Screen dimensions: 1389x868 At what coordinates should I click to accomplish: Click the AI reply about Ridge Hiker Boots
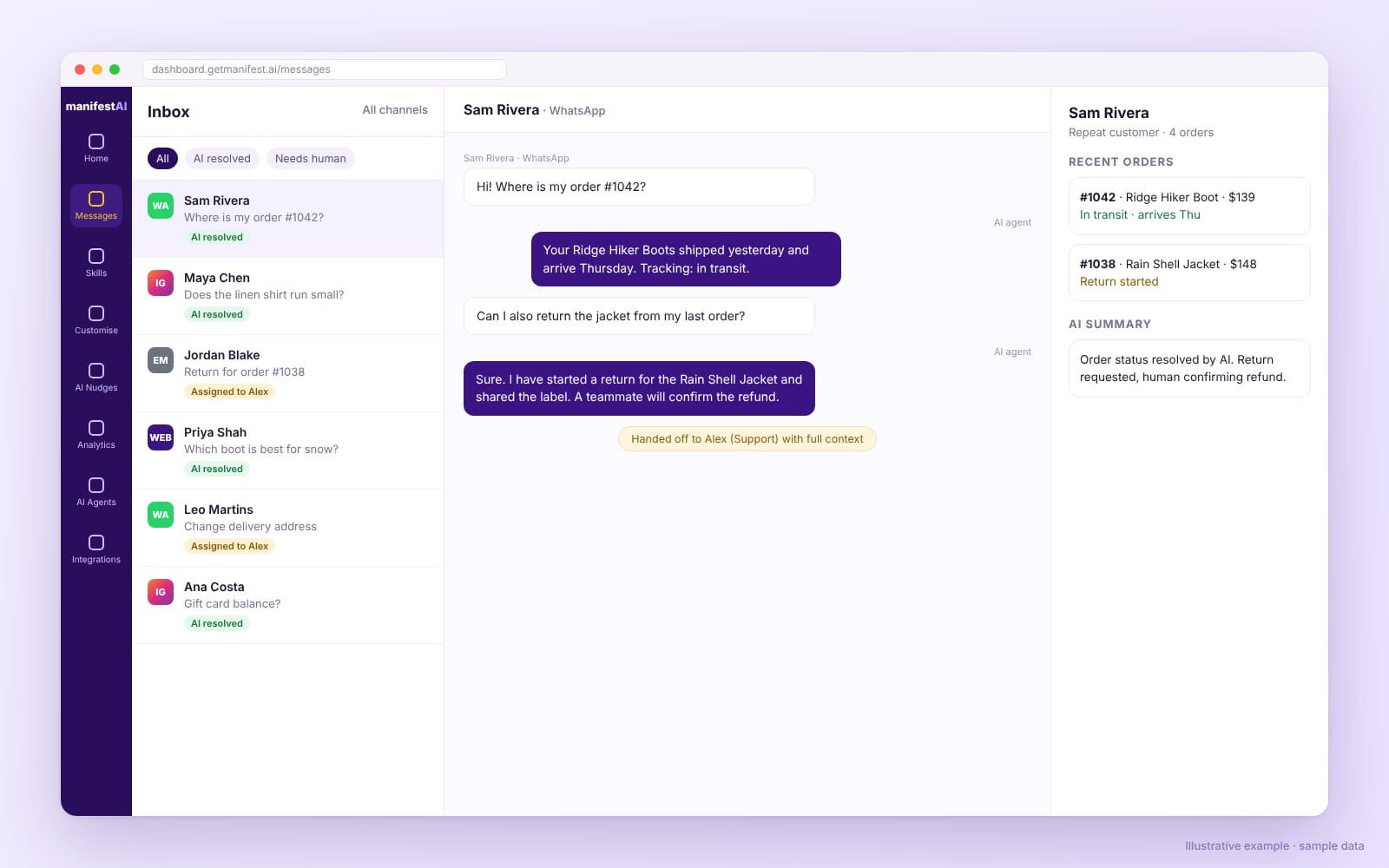tap(686, 259)
